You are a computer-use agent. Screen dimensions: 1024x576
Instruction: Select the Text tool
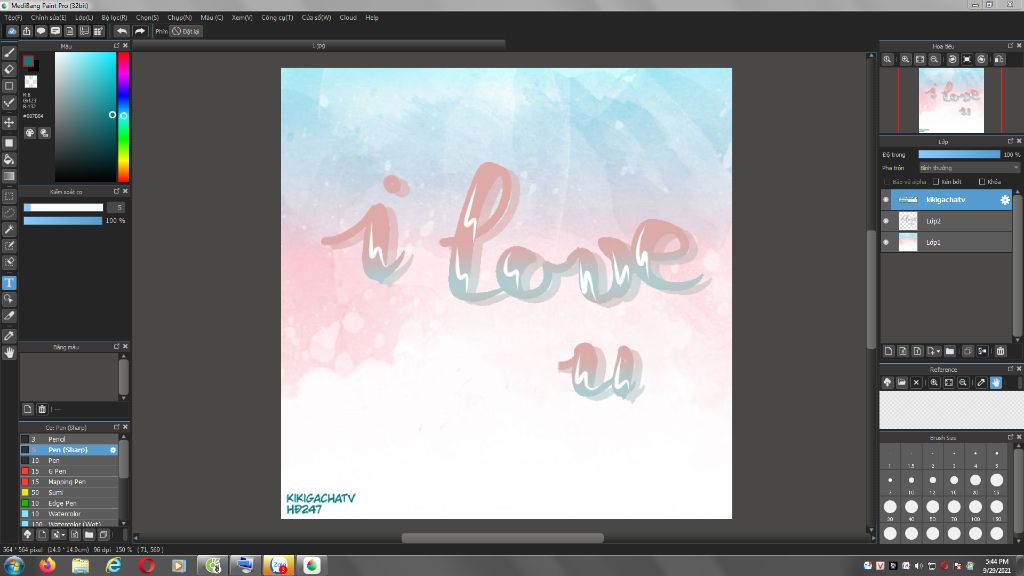(x=9, y=283)
